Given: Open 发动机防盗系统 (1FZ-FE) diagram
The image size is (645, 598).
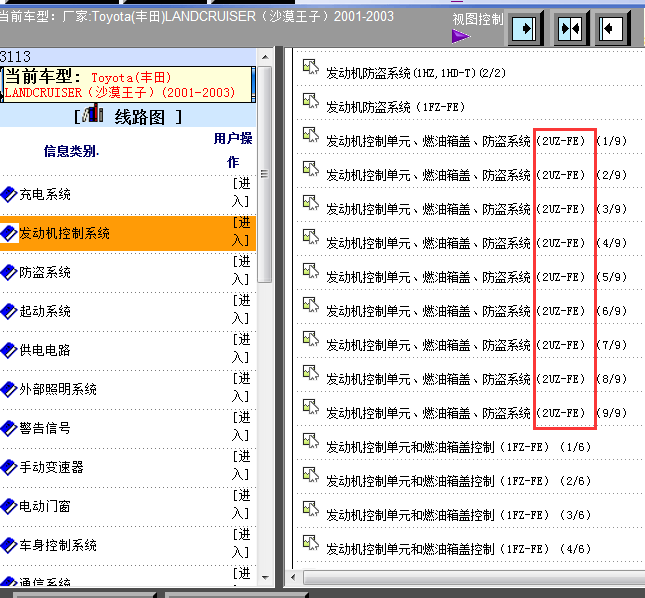Looking at the screenshot, I should tap(396, 107).
